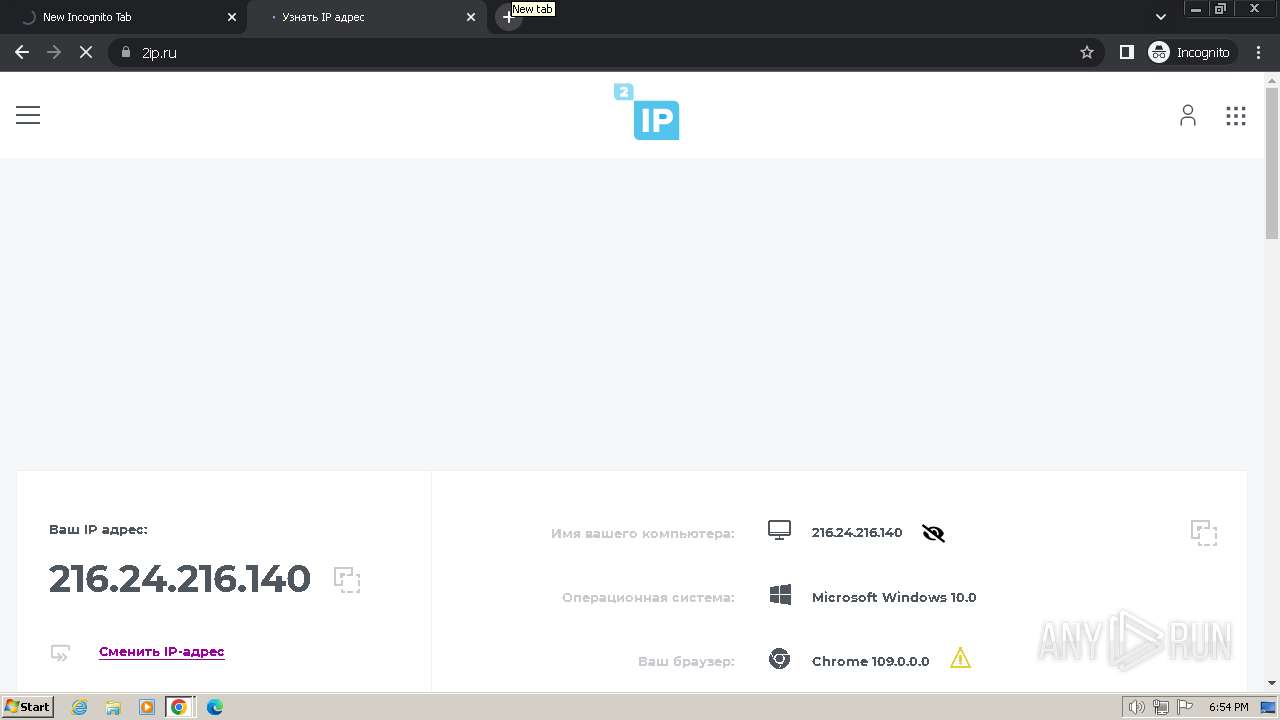Click the Microsoft Windows 10.0 text
This screenshot has height=720, width=1280.
pyautogui.click(x=894, y=597)
